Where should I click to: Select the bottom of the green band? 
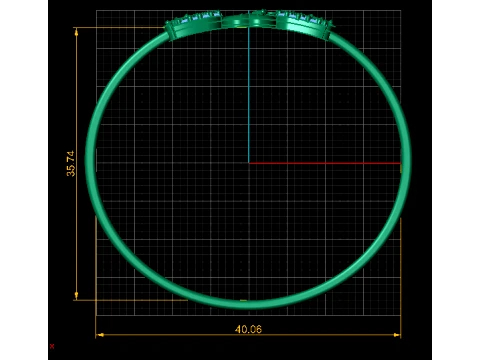point(248,303)
